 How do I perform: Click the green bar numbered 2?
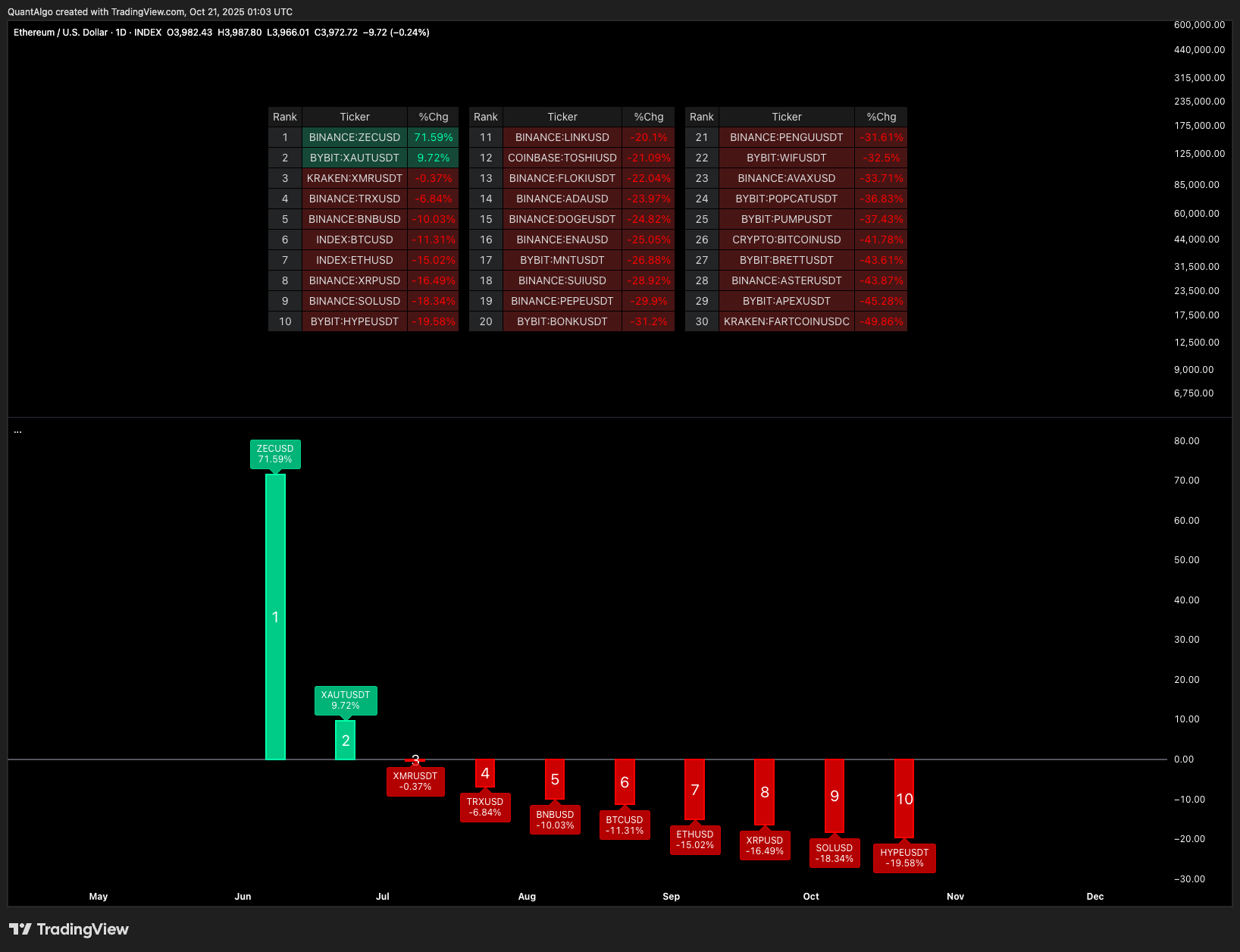pos(346,740)
